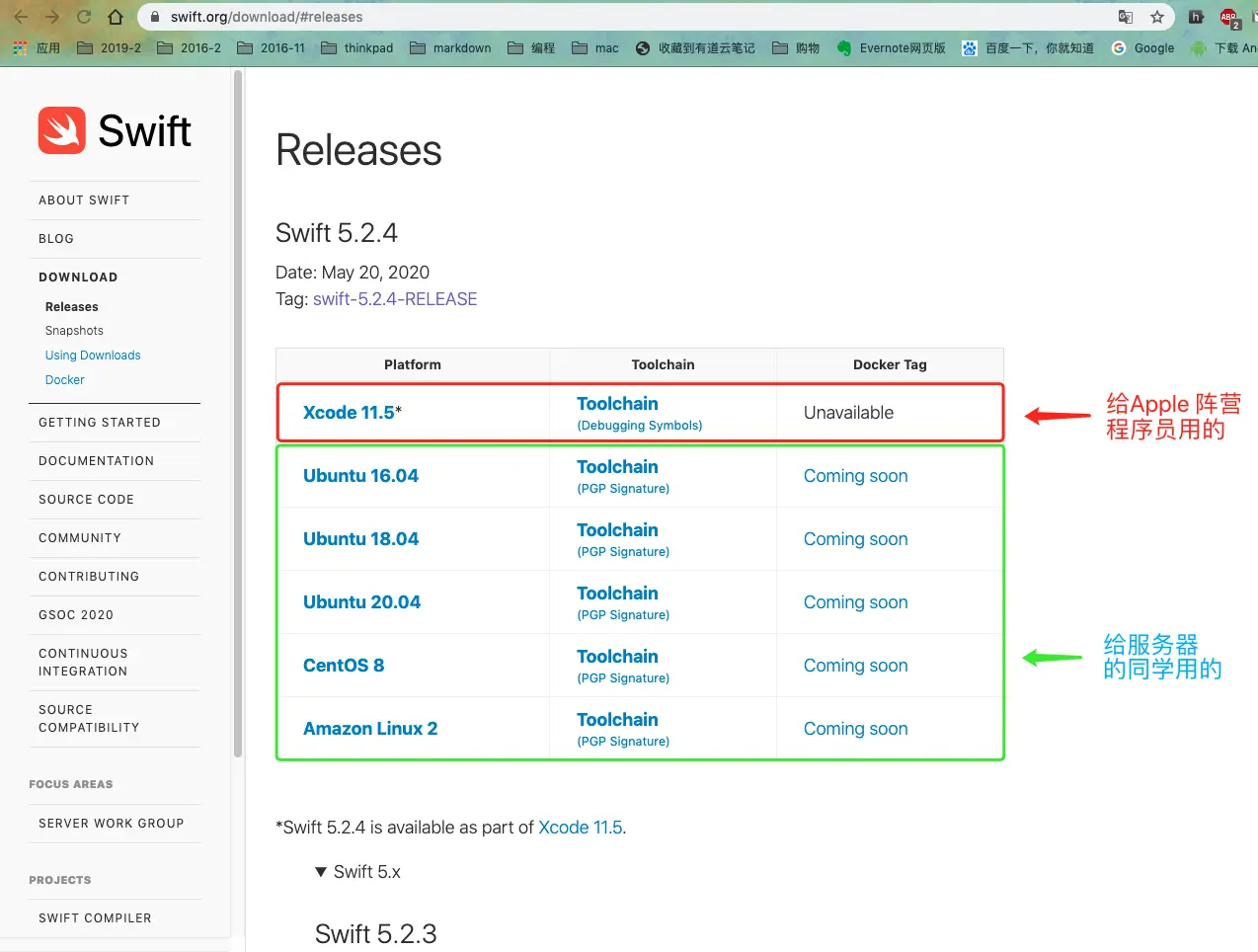This screenshot has width=1258, height=952.
Task: Download the Xcode 11.5 Toolchain
Action: pyautogui.click(x=617, y=404)
